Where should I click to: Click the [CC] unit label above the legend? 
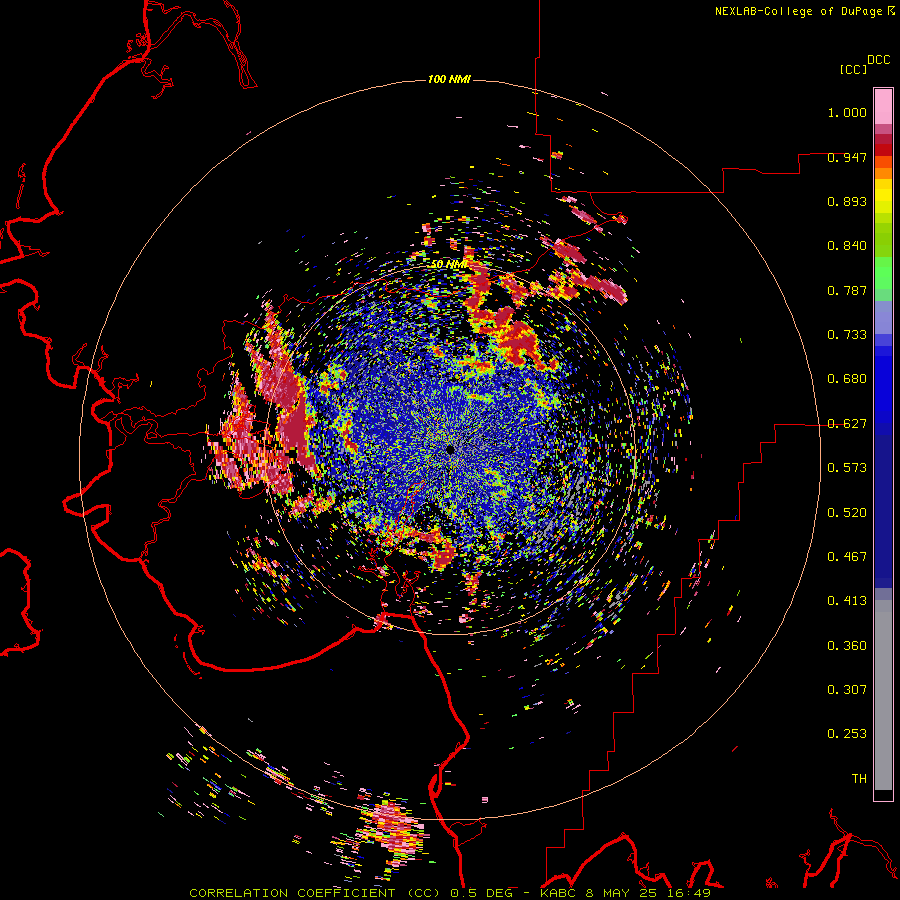coord(853,69)
